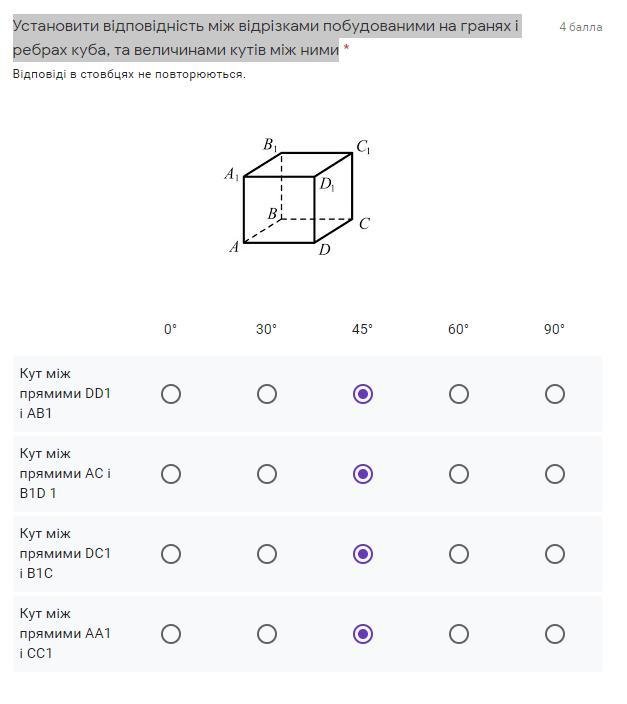Screen dimensions: 627x704
Task: Choose 60° for lines DD1 and AB1
Action: [x=459, y=394]
